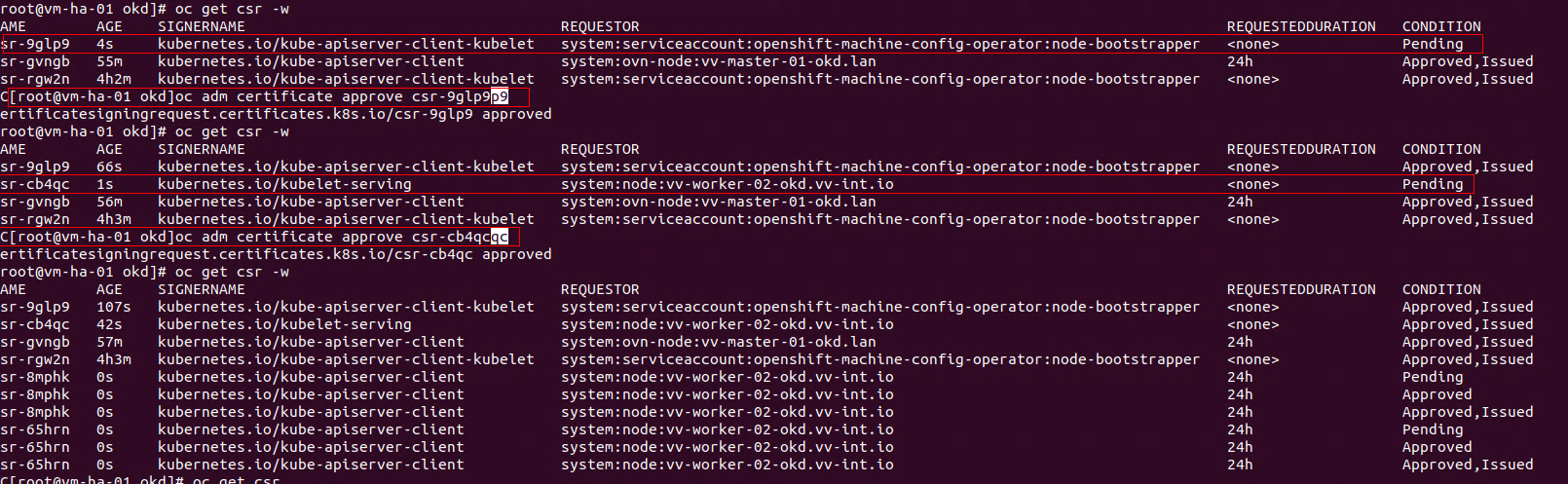Click the 107s age value
The height and width of the screenshot is (484, 1568).
(113, 307)
